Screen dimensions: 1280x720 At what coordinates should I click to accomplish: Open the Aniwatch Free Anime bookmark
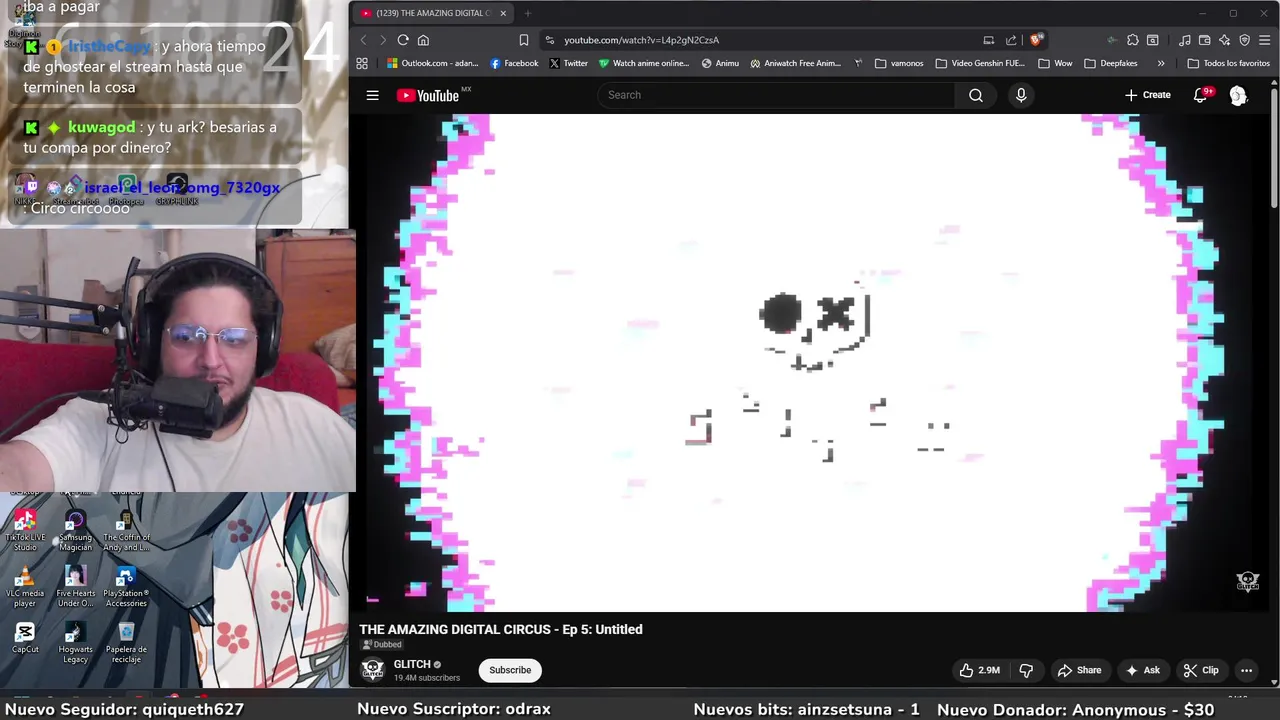[795, 63]
